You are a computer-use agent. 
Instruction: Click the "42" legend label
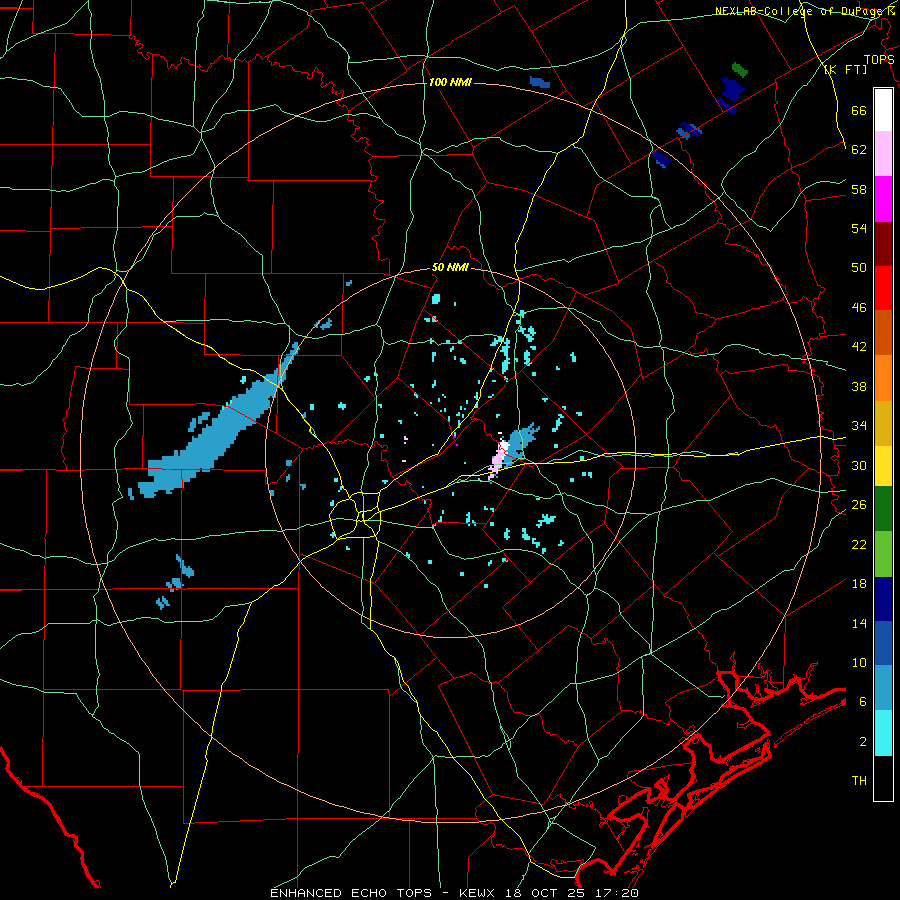[859, 346]
